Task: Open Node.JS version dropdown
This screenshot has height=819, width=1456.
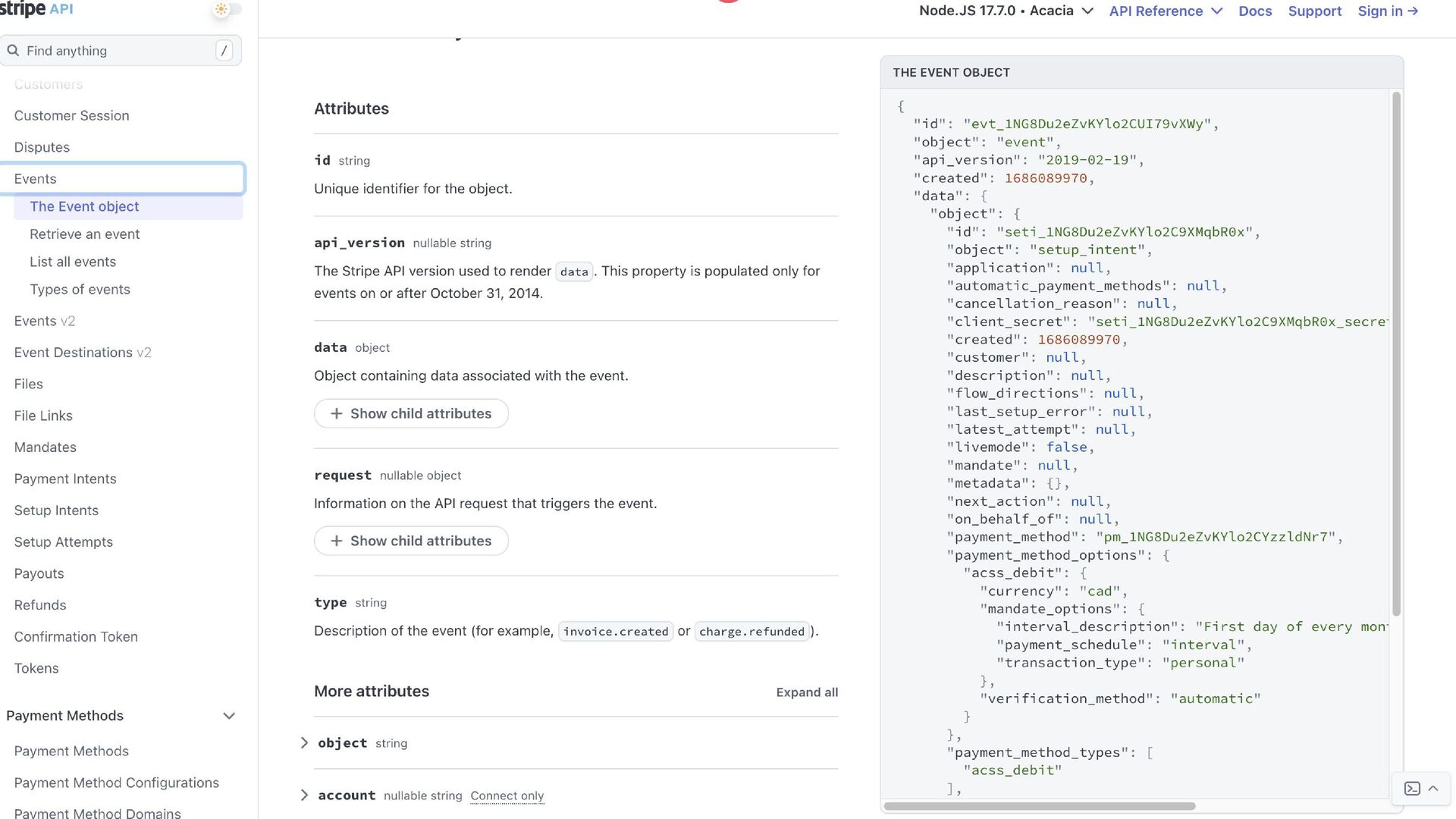Action: pos(1006,11)
